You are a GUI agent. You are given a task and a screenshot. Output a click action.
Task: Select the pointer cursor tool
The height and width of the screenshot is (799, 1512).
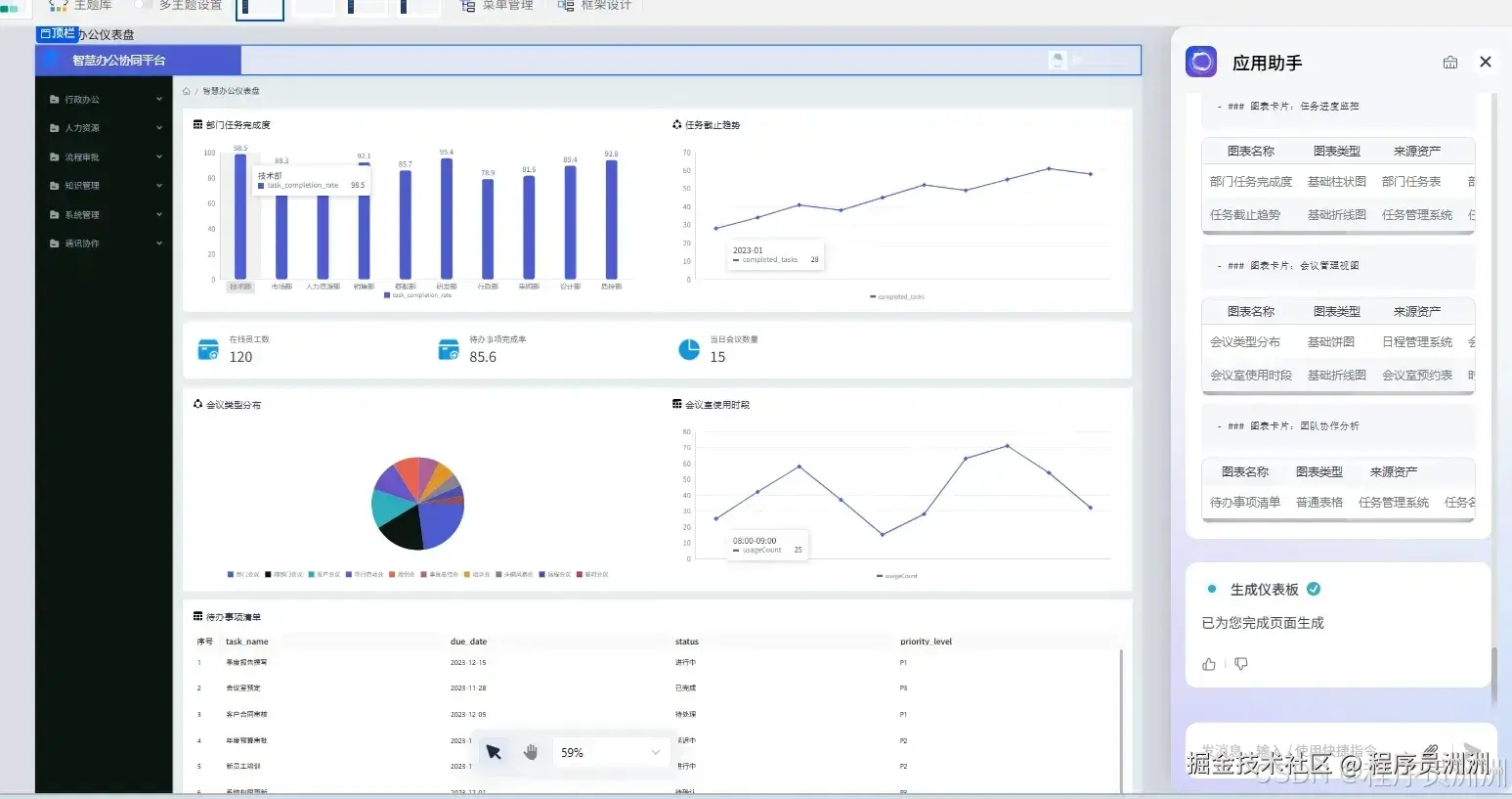[494, 752]
